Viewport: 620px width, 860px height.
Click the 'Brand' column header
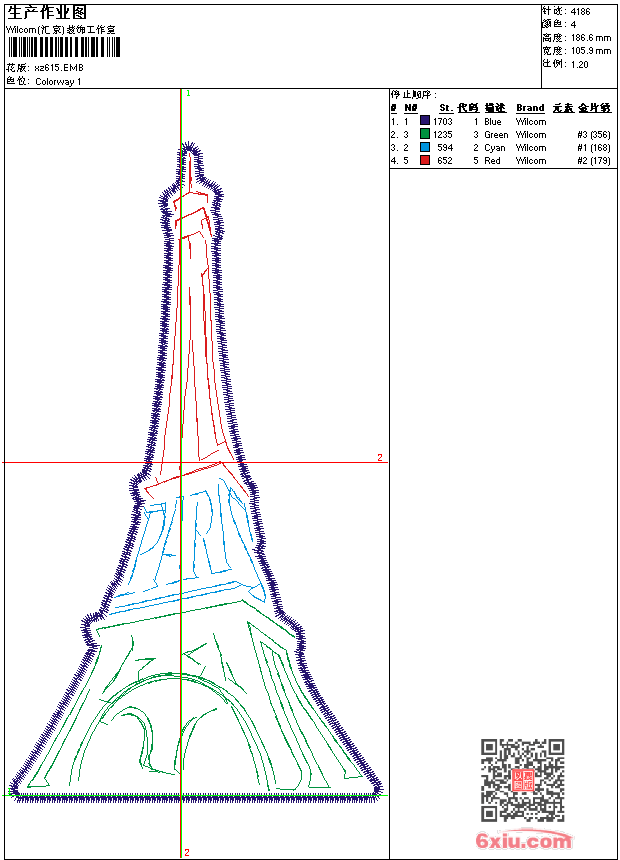(530, 108)
